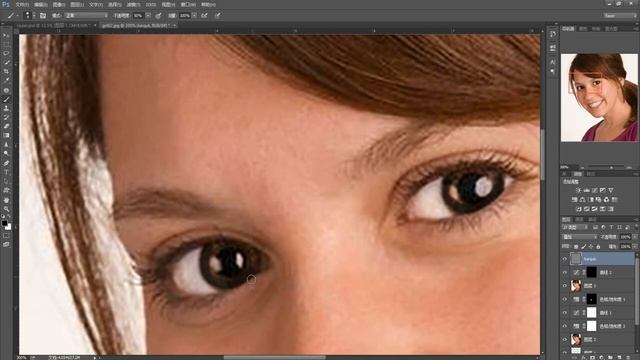Select the Clone Stamp tool
Viewport: 640px width, 360px height.
tap(6, 108)
